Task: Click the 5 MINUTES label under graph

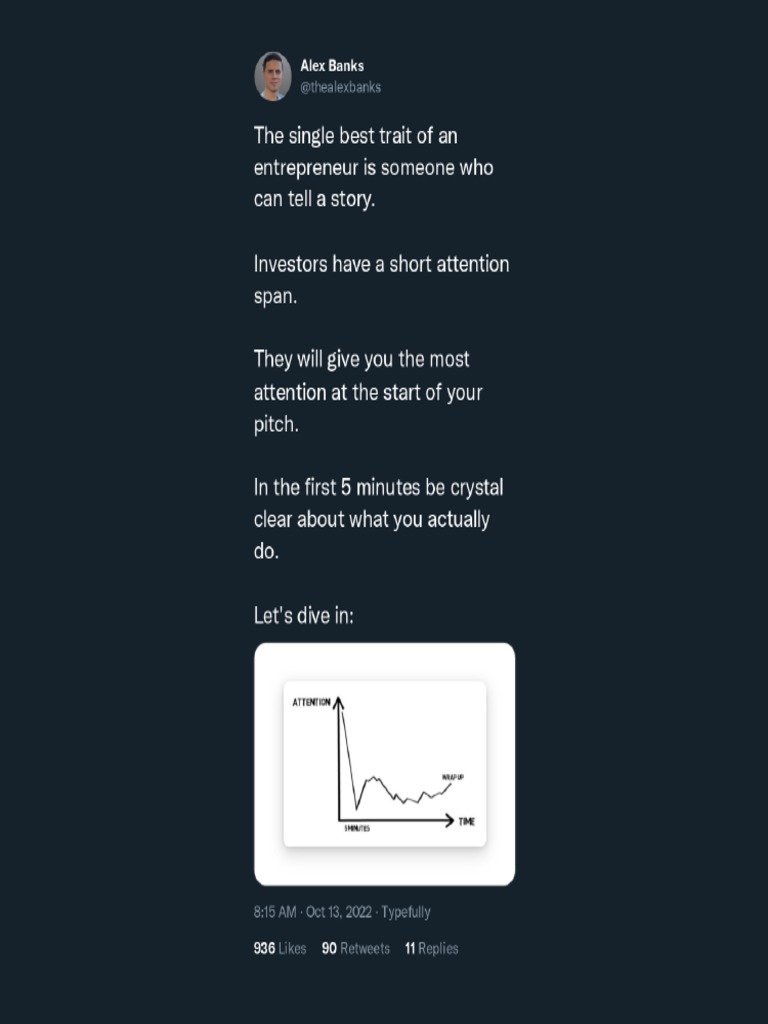Action: (357, 829)
